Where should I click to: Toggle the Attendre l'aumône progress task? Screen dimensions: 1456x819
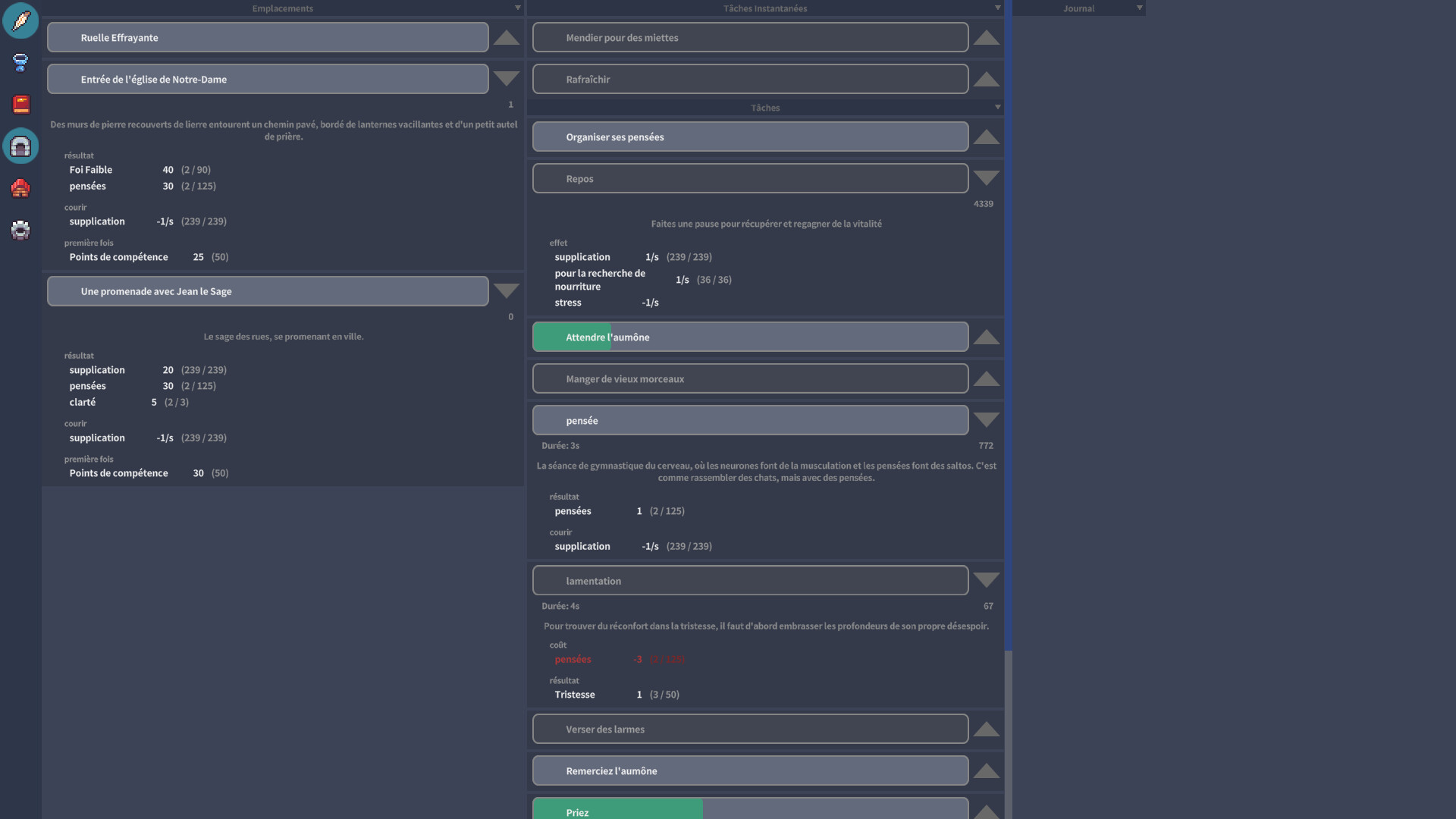pos(750,337)
